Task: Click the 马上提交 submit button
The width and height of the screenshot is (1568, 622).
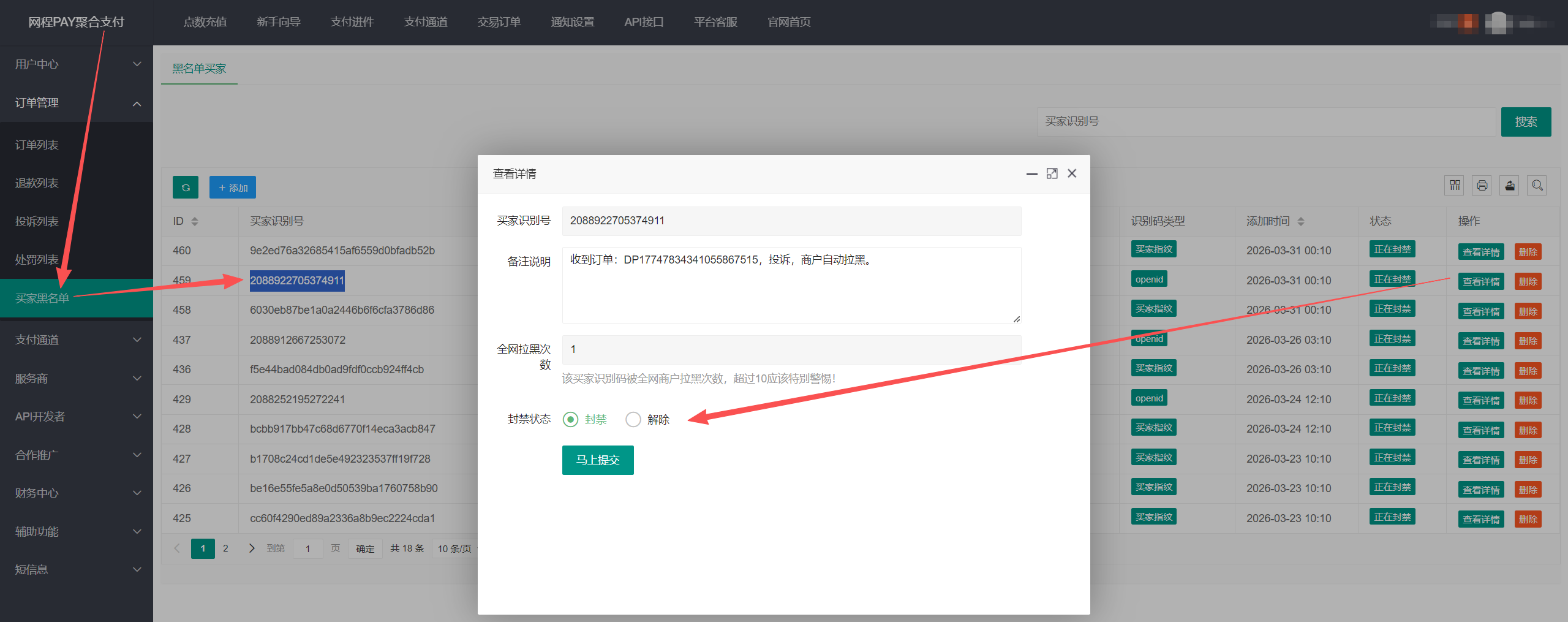Action: (598, 460)
